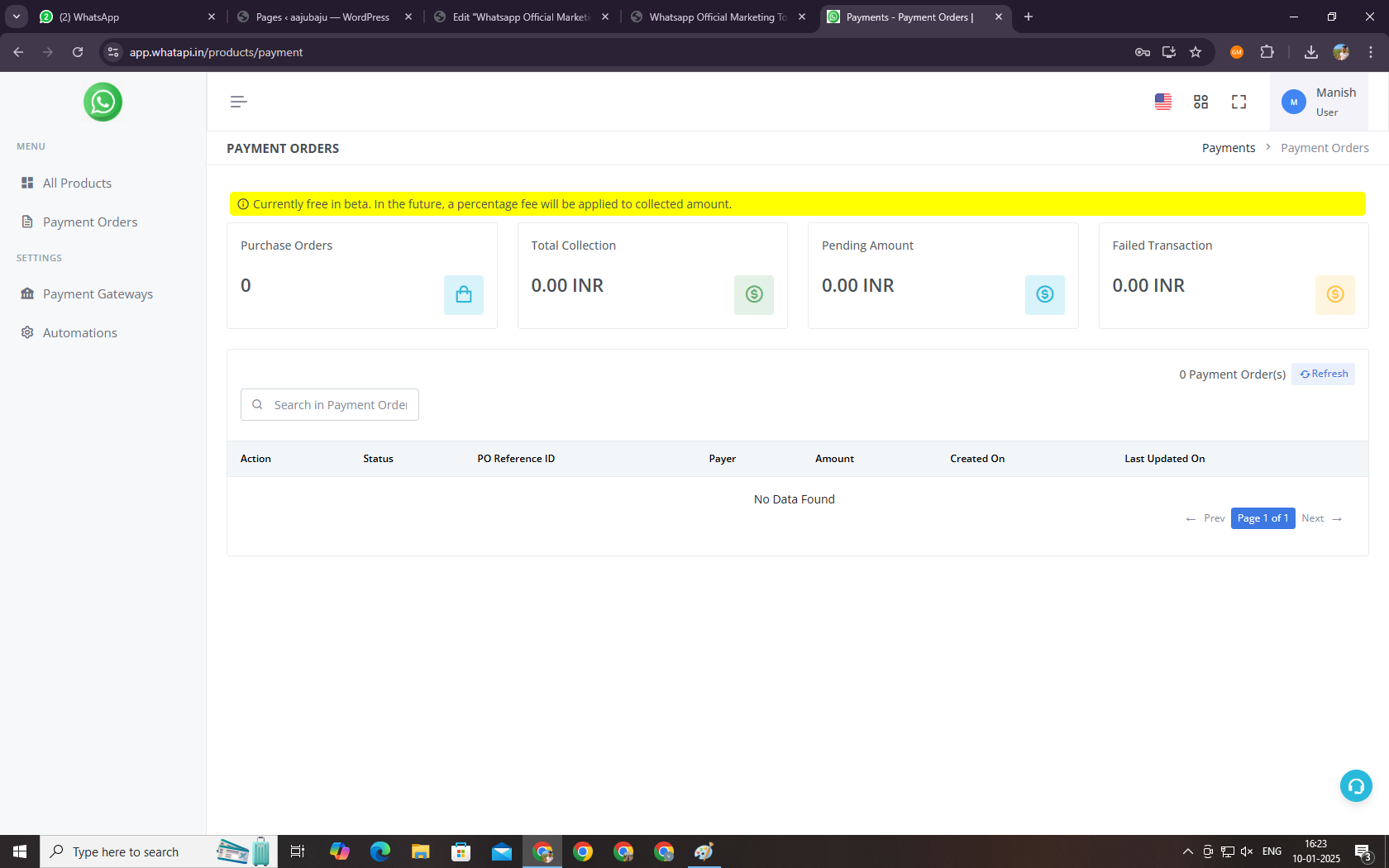Click the Status column header
Viewport: 1389px width, 868px height.
pos(378,459)
